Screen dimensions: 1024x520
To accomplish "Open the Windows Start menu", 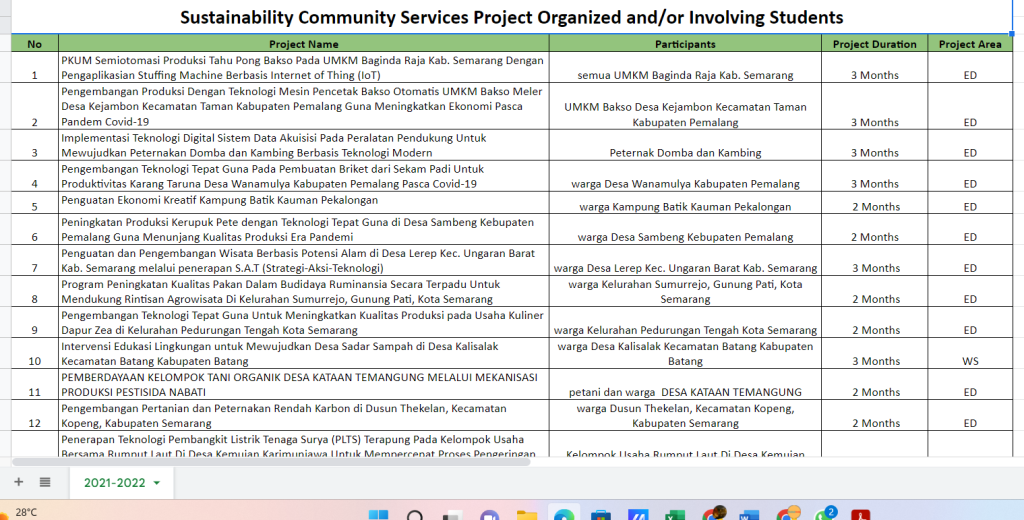I will [378, 514].
